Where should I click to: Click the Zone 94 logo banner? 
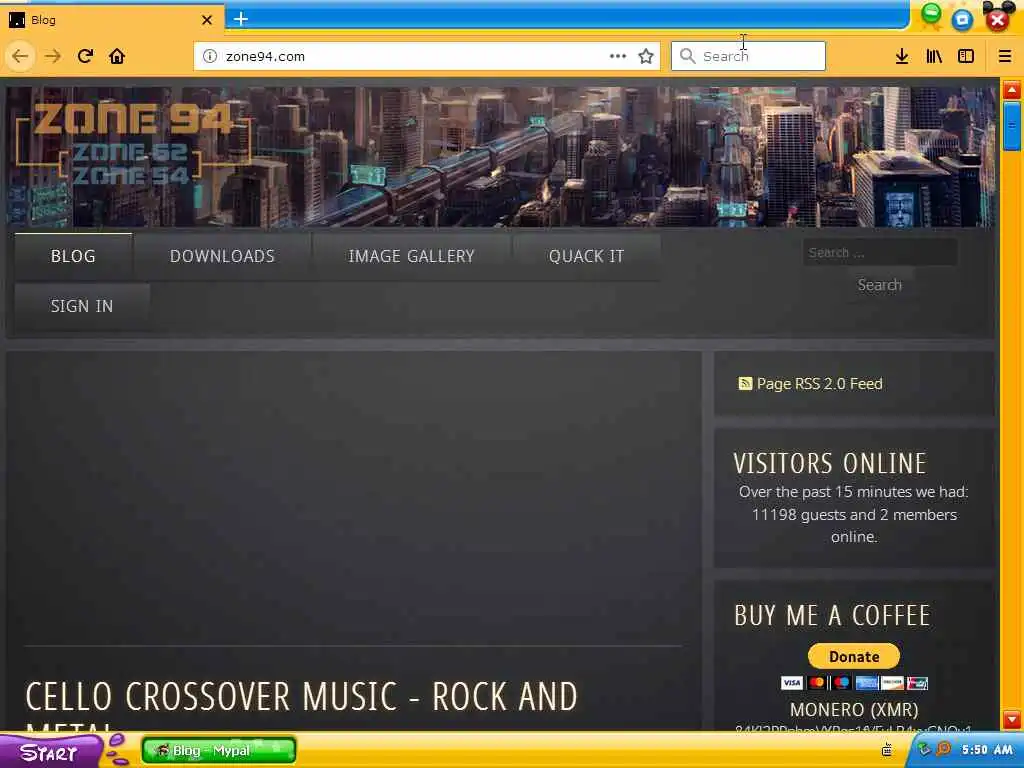134,144
